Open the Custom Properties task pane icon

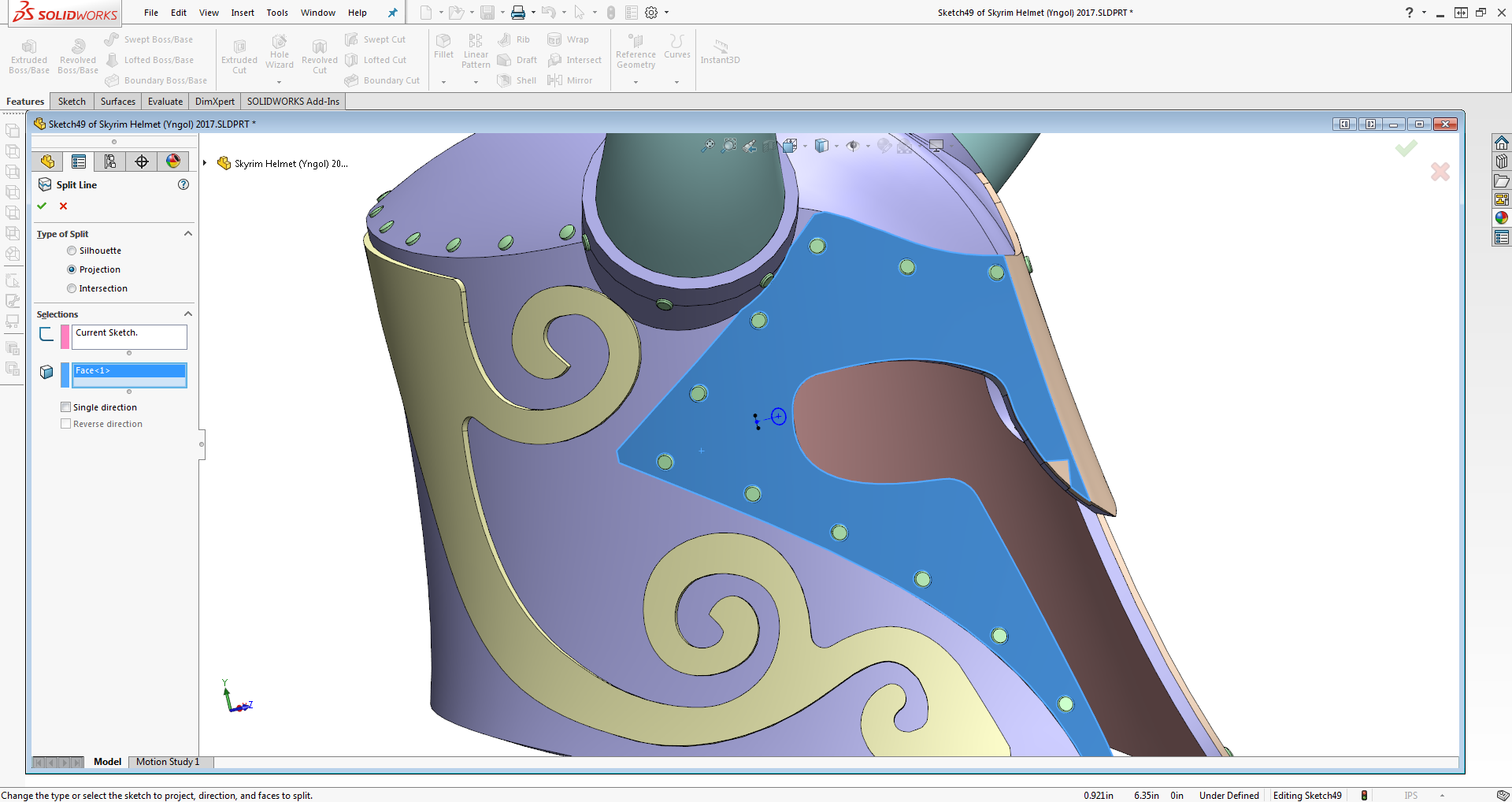1502,237
